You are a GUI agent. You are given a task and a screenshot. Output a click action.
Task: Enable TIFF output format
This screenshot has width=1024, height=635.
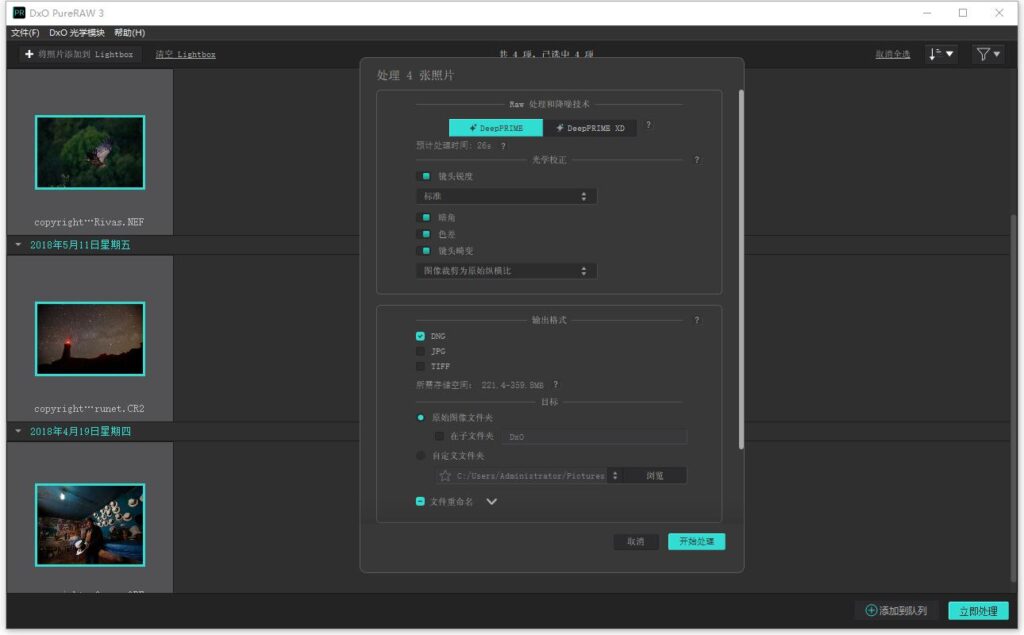point(421,366)
